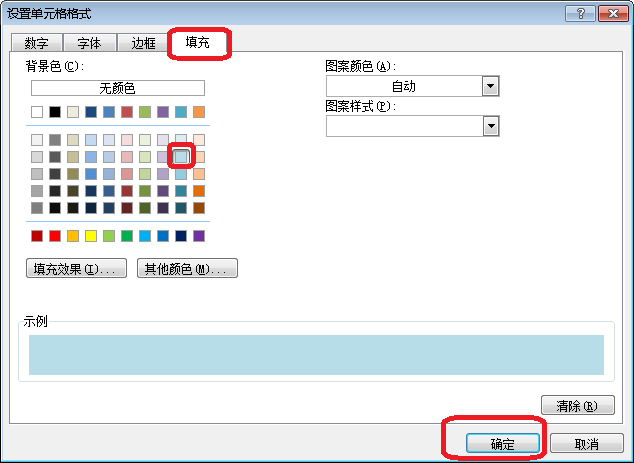Click the 清除 clear button
This screenshot has width=634, height=463.
tap(578, 405)
